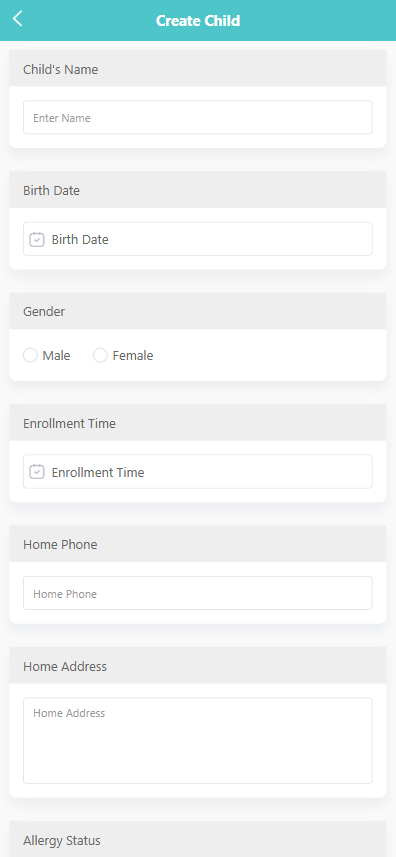The width and height of the screenshot is (396, 857).
Task: Click the gray Home Phone section header
Action: [198, 544]
